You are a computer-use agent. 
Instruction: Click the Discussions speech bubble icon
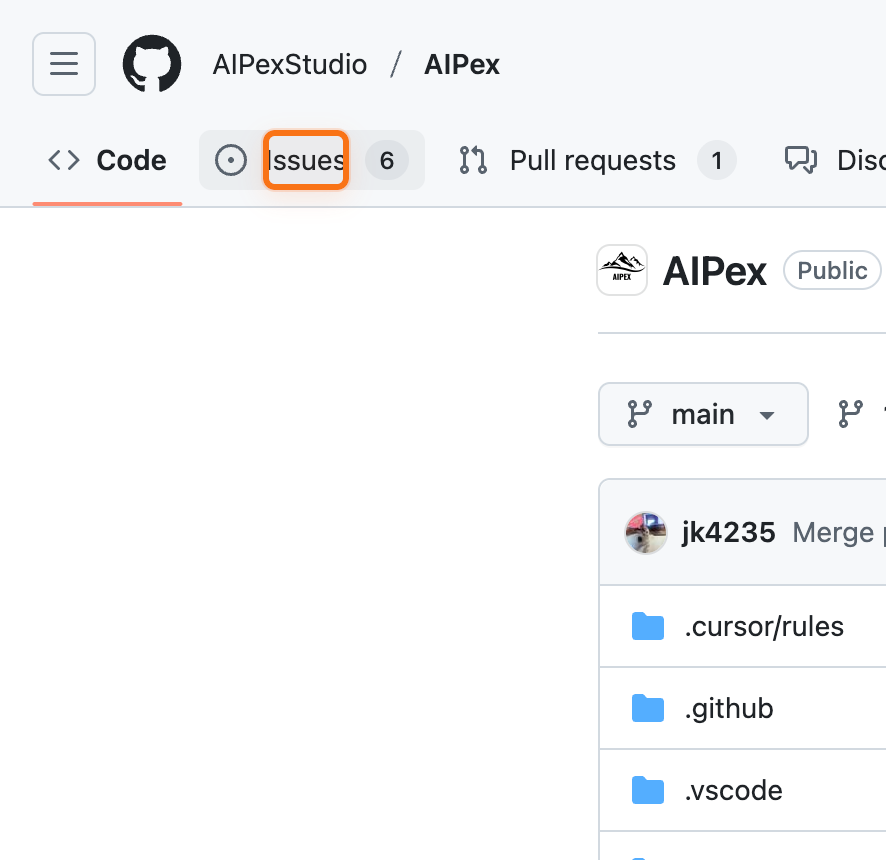coord(801,160)
